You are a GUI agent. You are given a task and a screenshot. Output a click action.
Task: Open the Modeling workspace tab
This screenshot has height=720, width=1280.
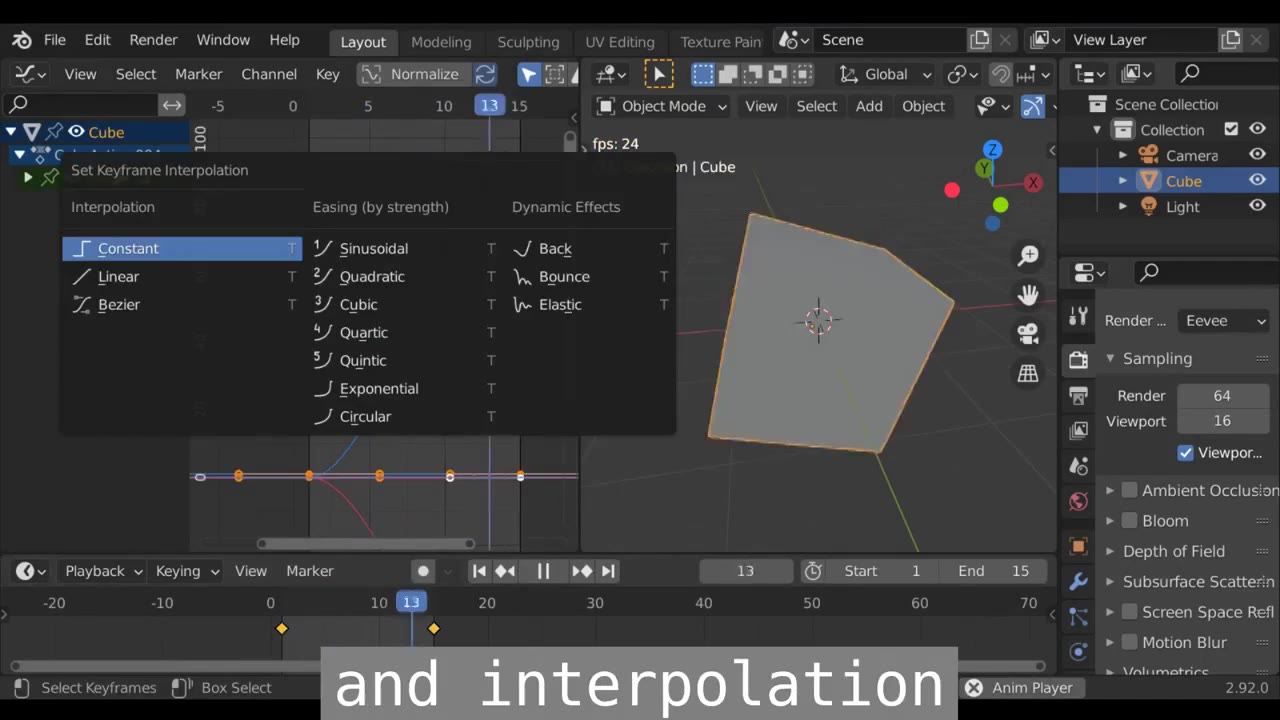pos(441,42)
